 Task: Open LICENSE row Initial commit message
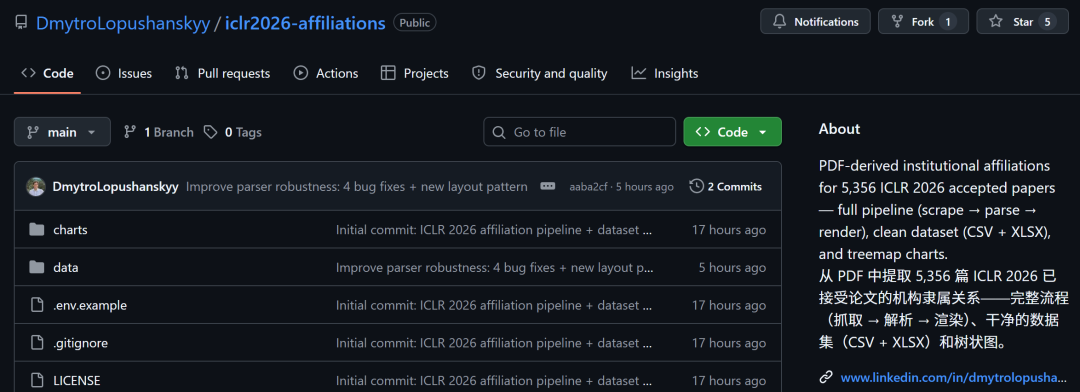click(x=494, y=380)
